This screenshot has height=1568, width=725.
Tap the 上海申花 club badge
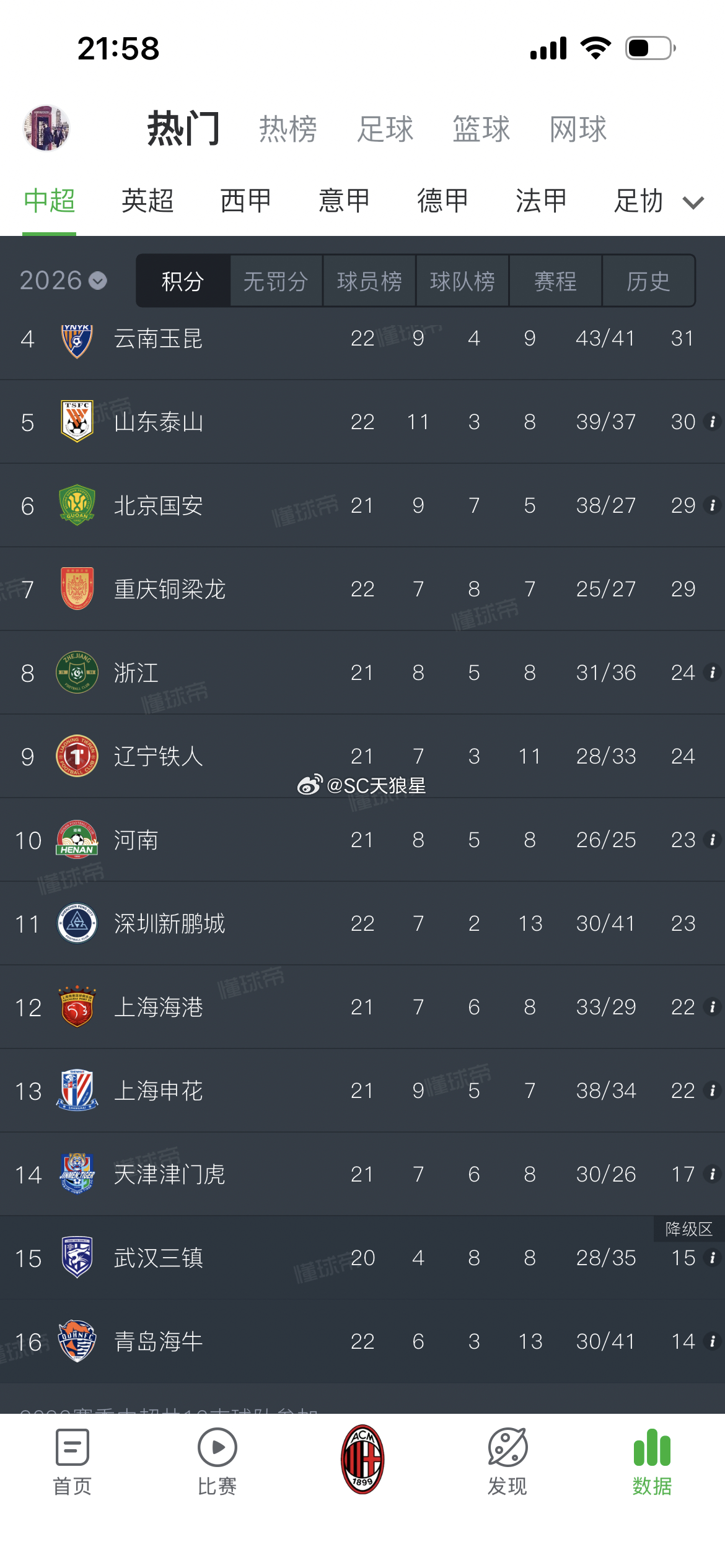pyautogui.click(x=77, y=1090)
